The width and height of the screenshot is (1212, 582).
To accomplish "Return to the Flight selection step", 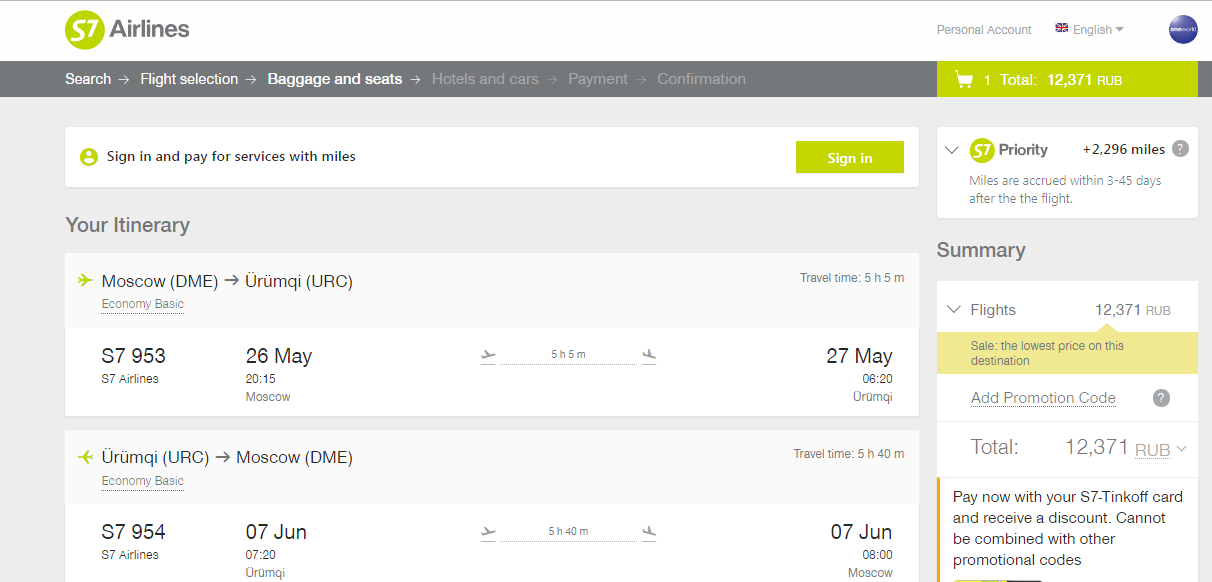I will 189,79.
